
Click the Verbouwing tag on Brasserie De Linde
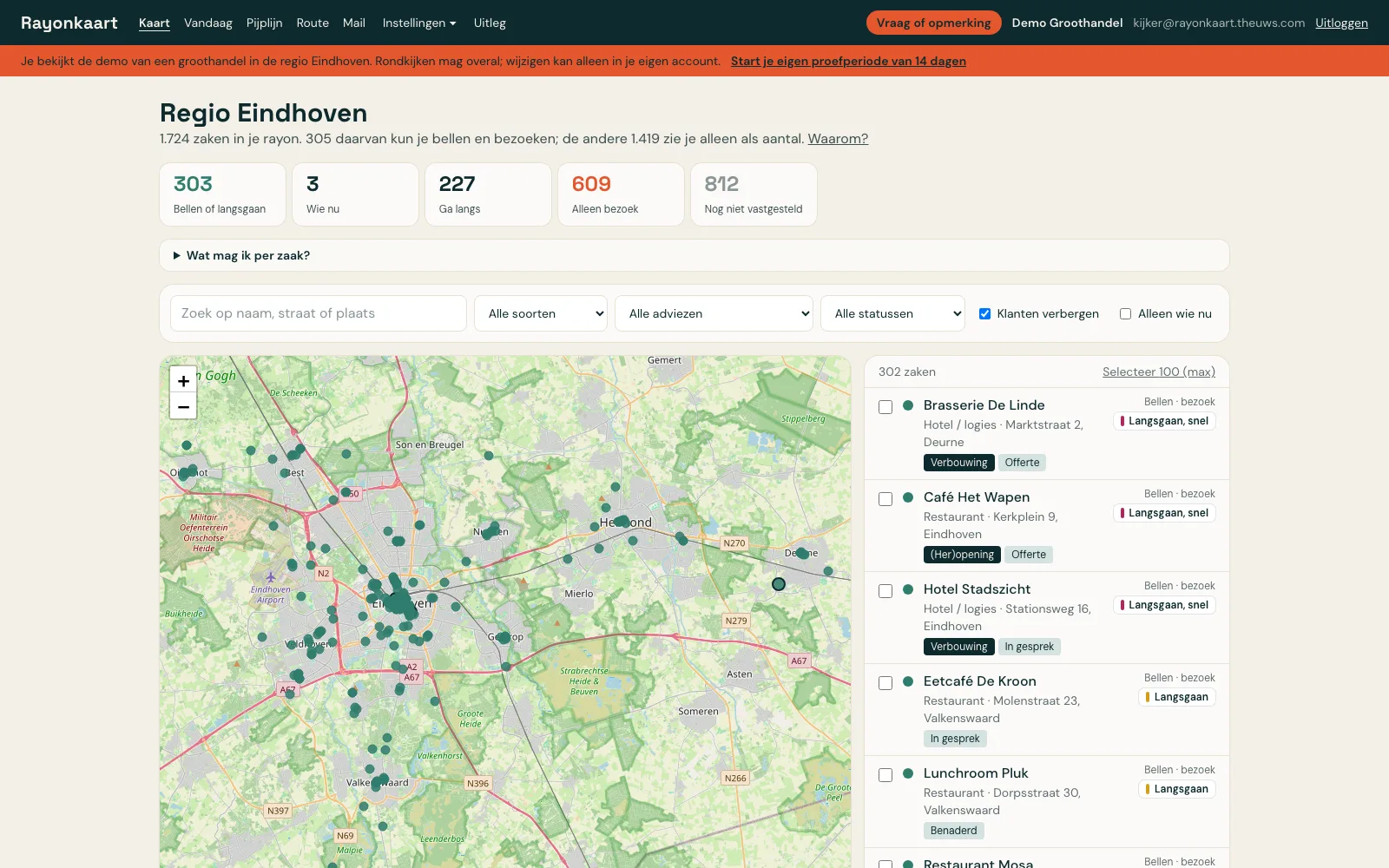pyautogui.click(x=959, y=463)
